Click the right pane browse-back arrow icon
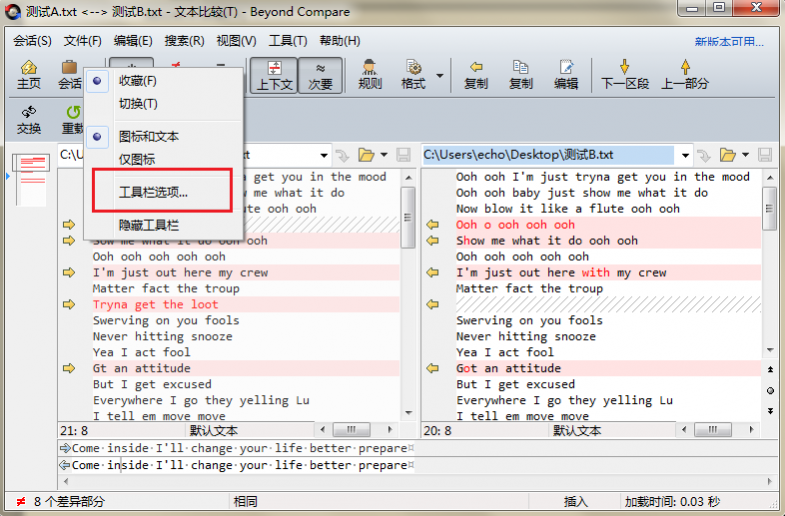This screenshot has height=516, width=785. (704, 156)
